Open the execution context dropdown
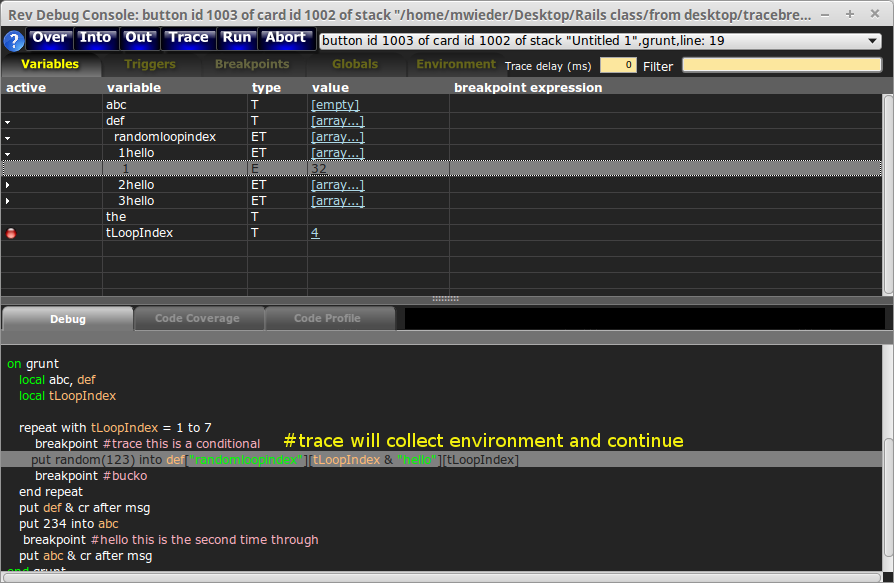This screenshot has width=894, height=583. (x=873, y=42)
